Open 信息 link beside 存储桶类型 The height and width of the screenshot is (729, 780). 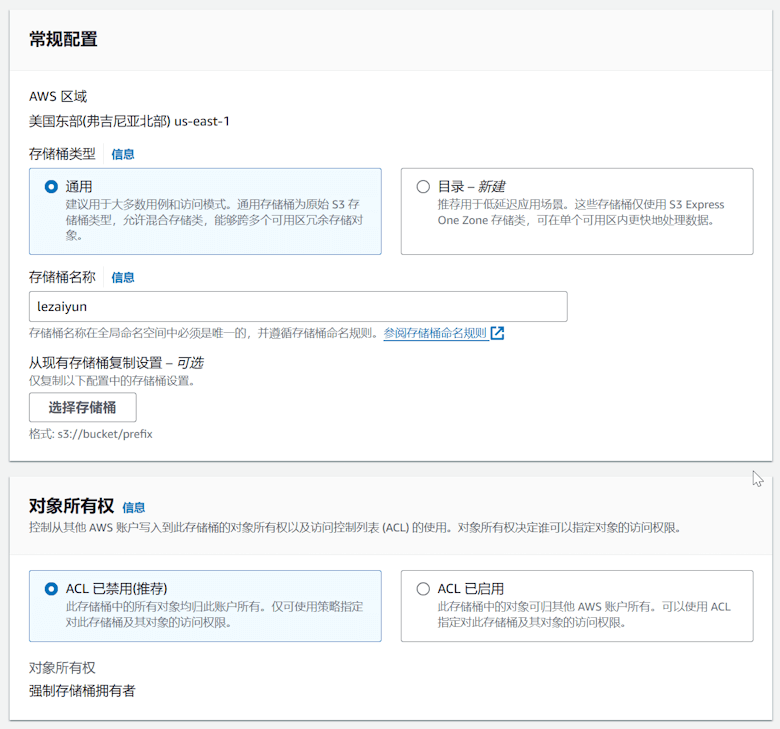pyautogui.click(x=122, y=154)
